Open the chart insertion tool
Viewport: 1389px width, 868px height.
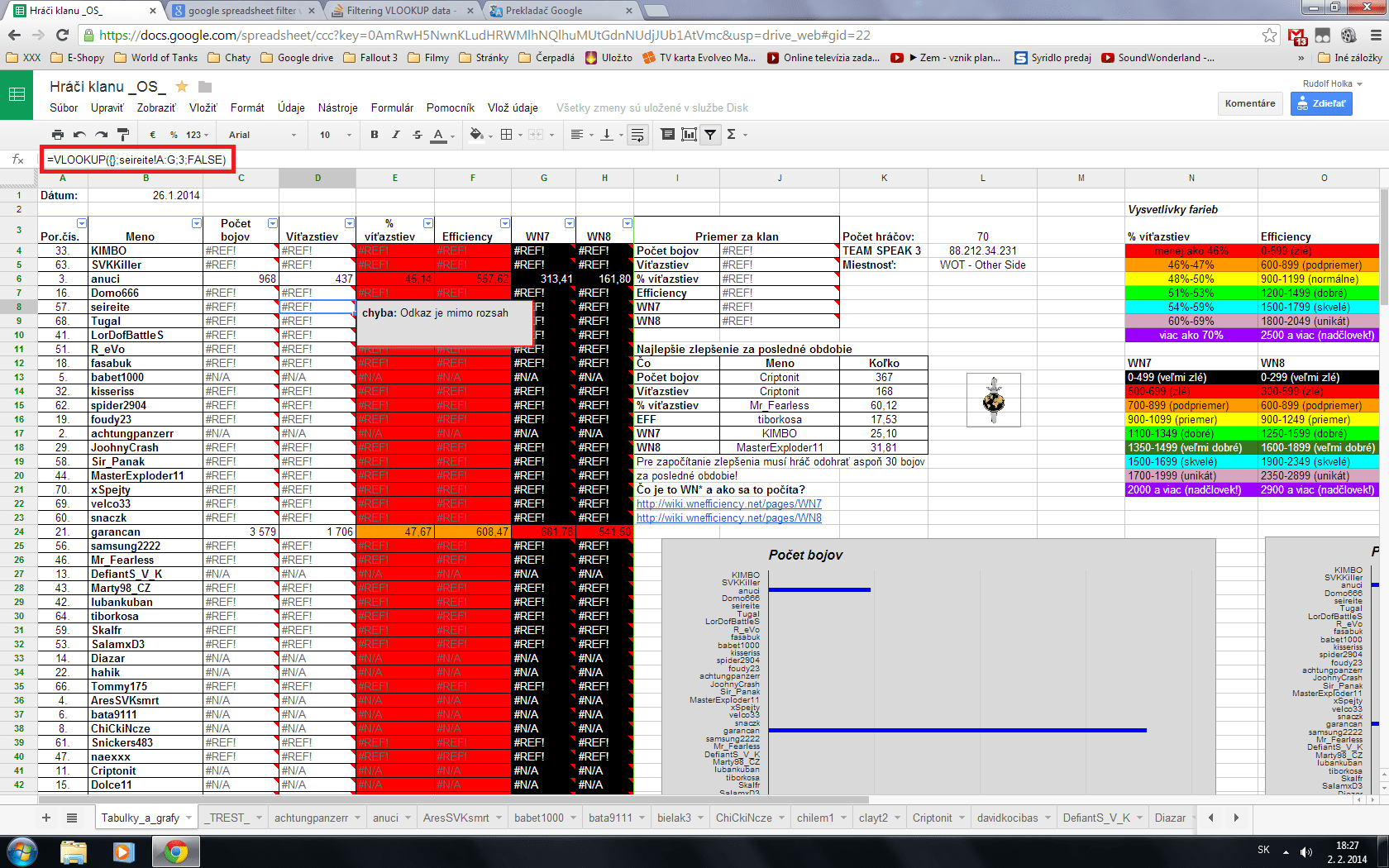click(x=689, y=135)
